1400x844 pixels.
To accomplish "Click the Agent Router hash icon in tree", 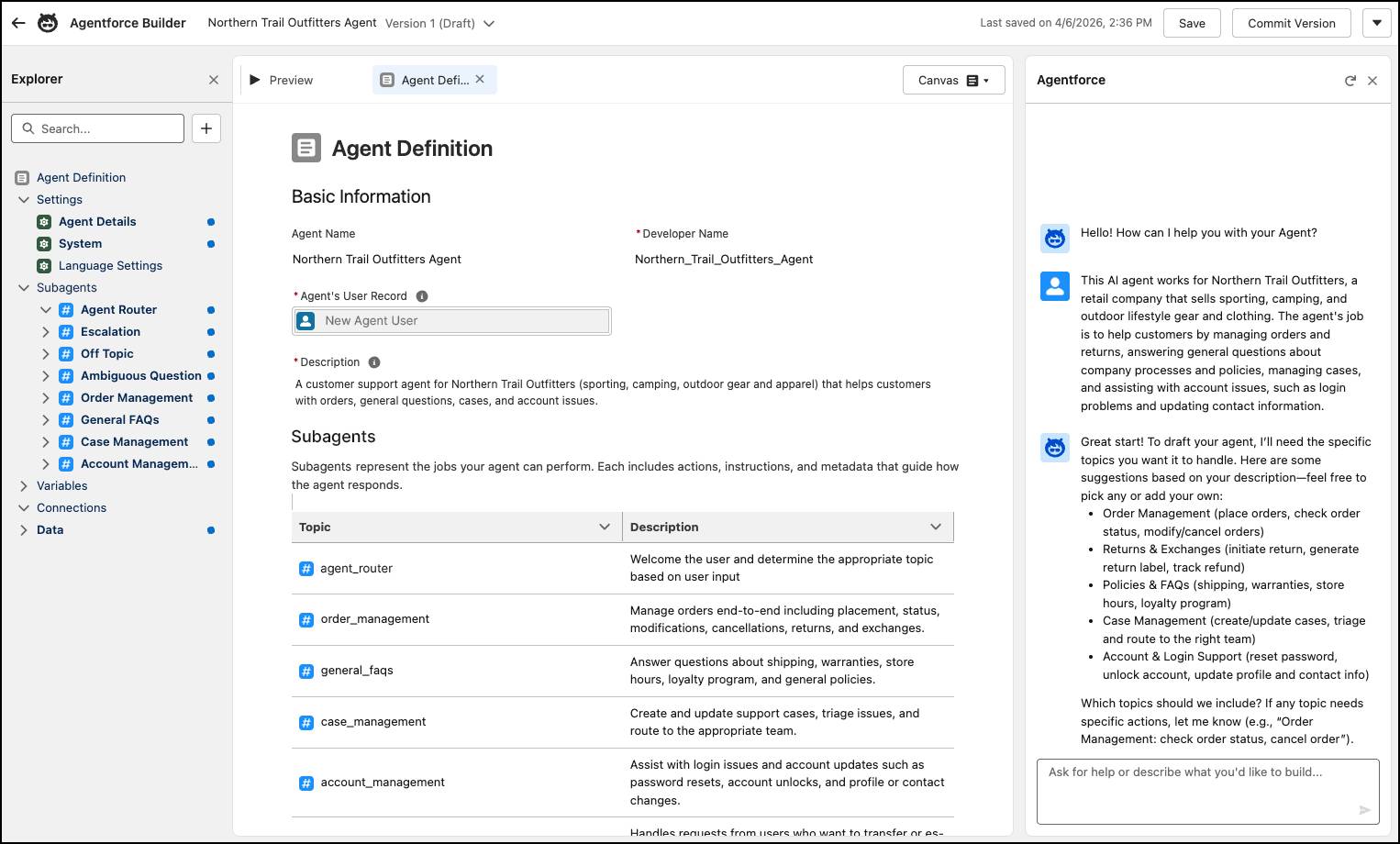I will click(x=66, y=309).
